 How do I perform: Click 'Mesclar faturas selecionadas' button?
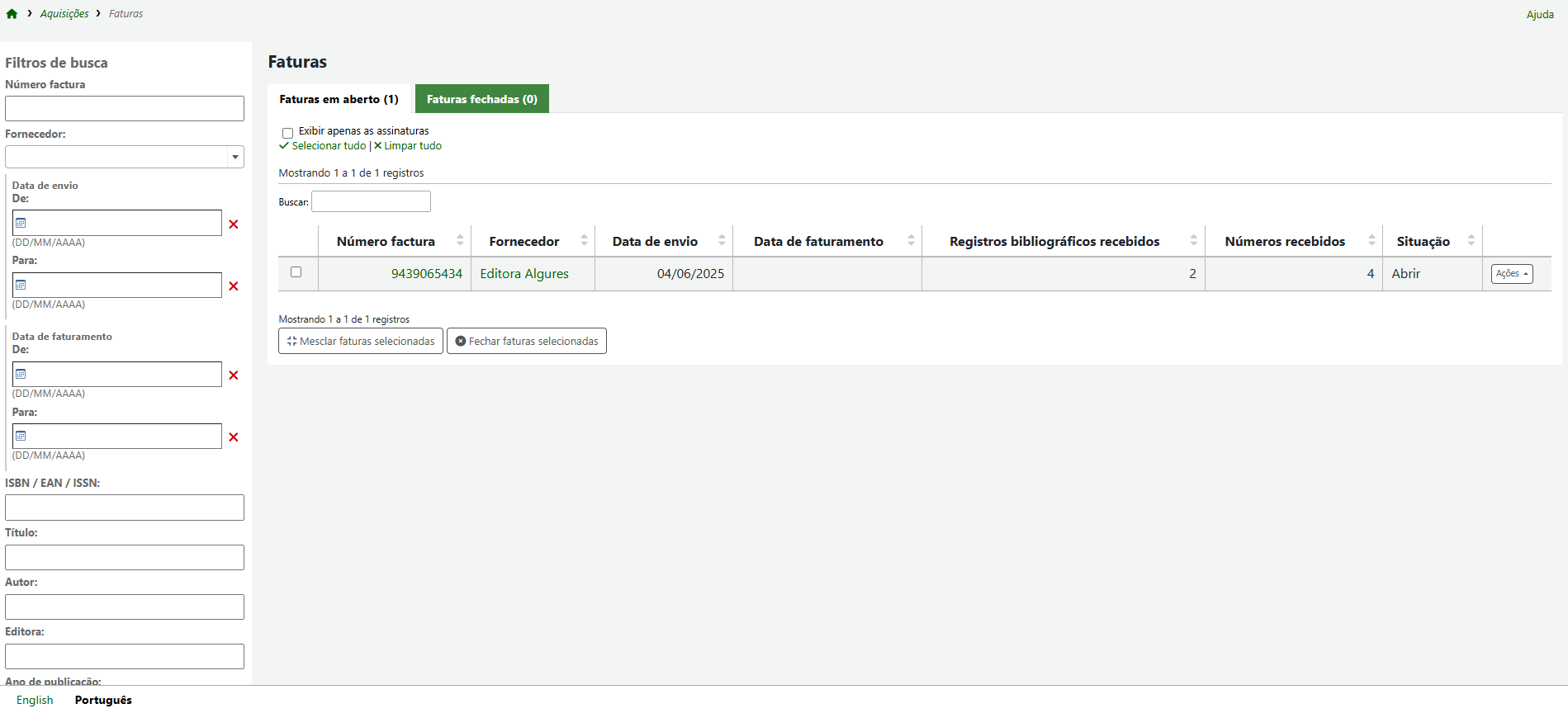point(361,341)
